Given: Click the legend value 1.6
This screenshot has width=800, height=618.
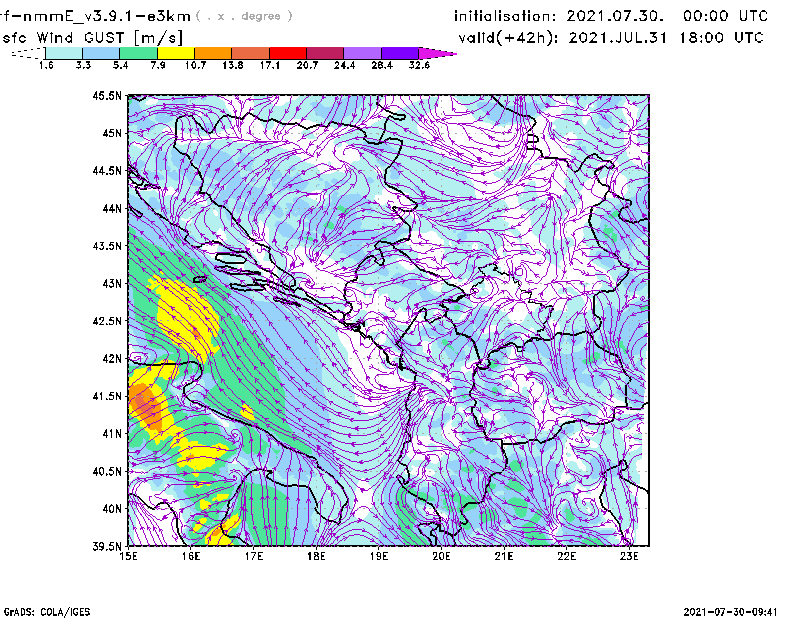Looking at the screenshot, I should click(x=46, y=65).
